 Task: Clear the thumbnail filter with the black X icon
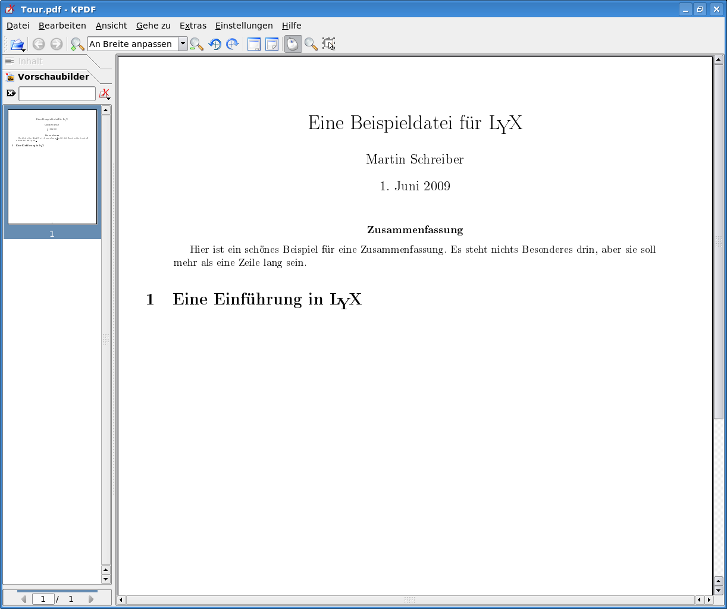point(11,93)
